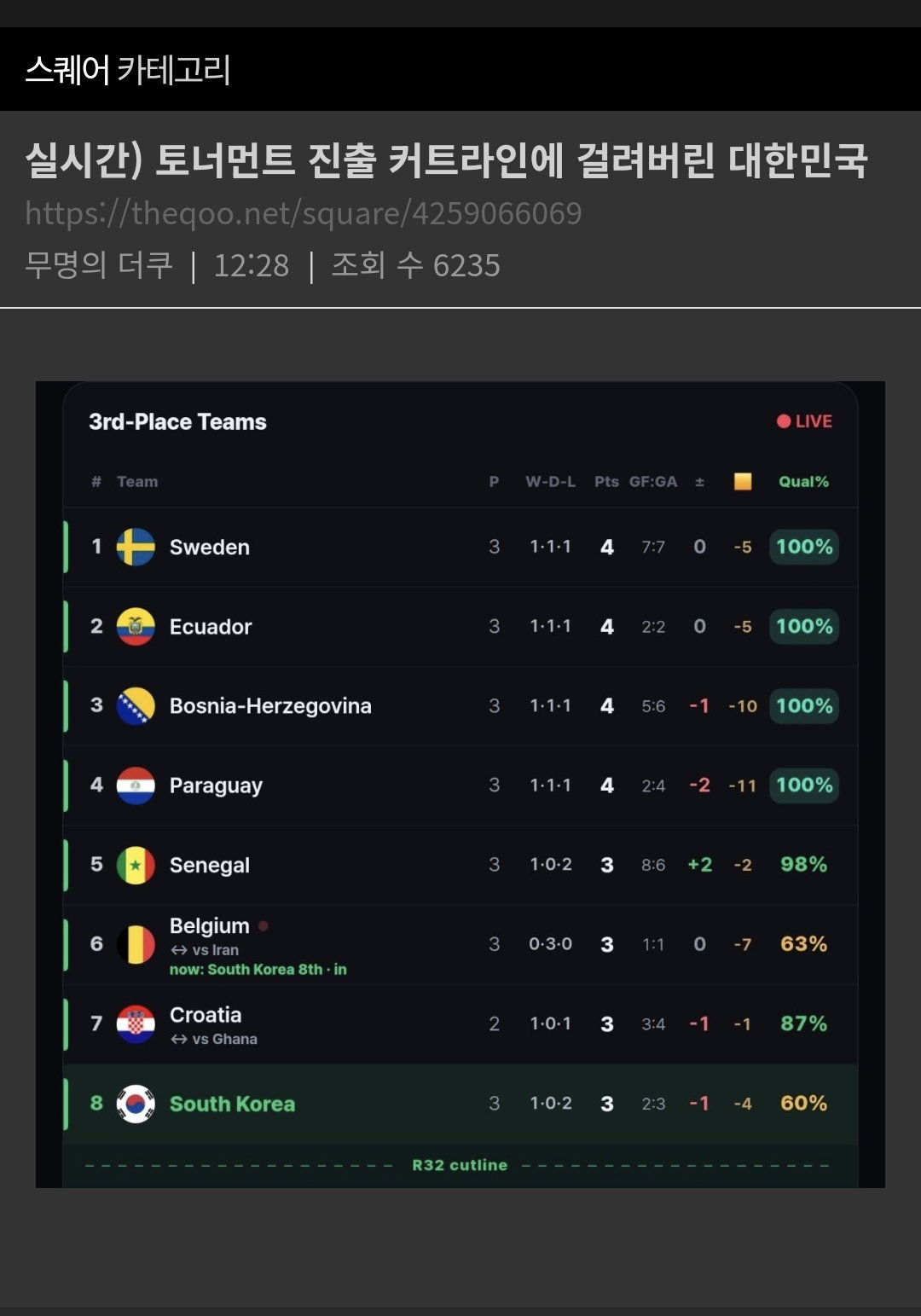
Task: Click the vs Iran match link
Action: click(205, 950)
